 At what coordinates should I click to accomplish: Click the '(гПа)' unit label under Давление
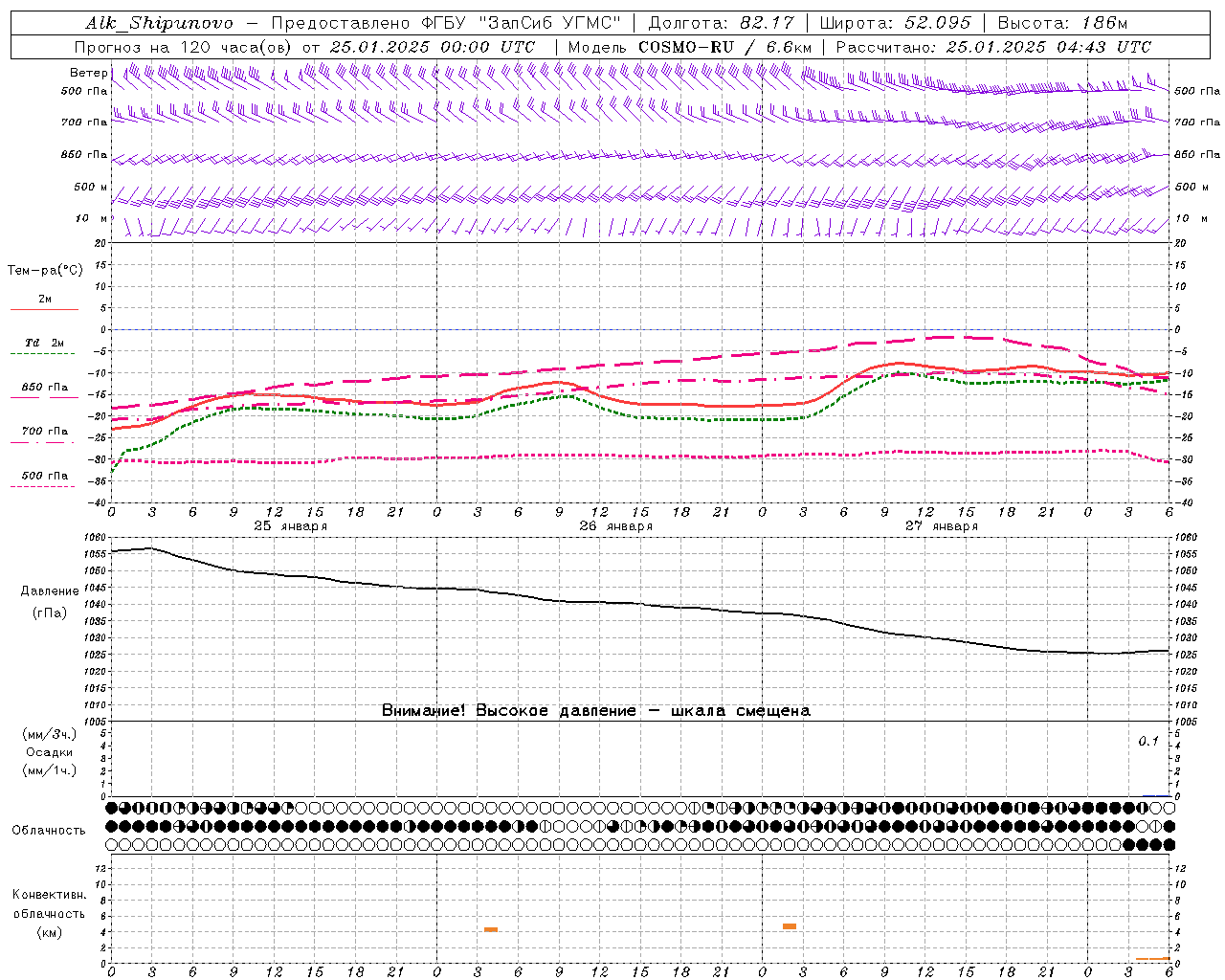pos(50,612)
